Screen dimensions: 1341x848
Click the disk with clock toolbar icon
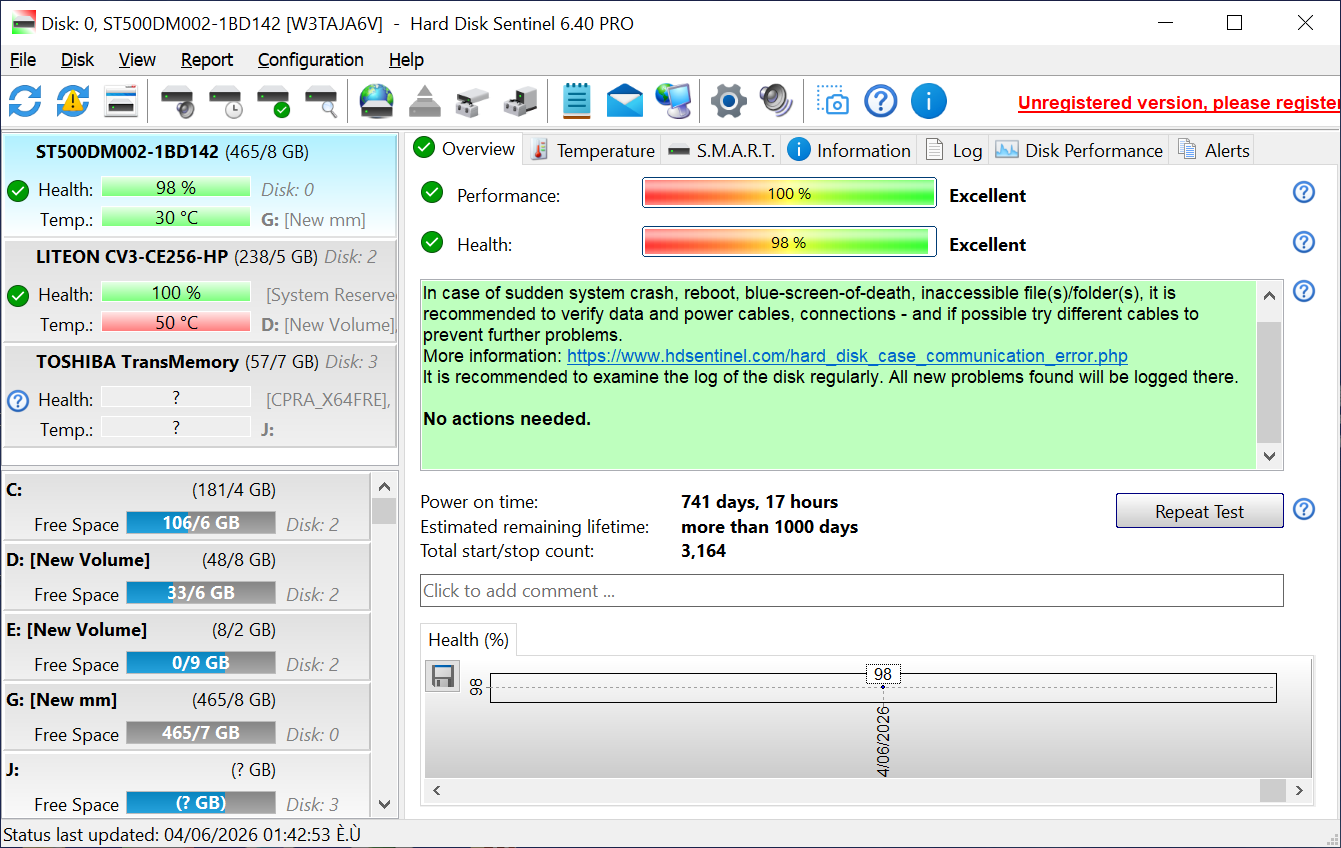[x=226, y=101]
